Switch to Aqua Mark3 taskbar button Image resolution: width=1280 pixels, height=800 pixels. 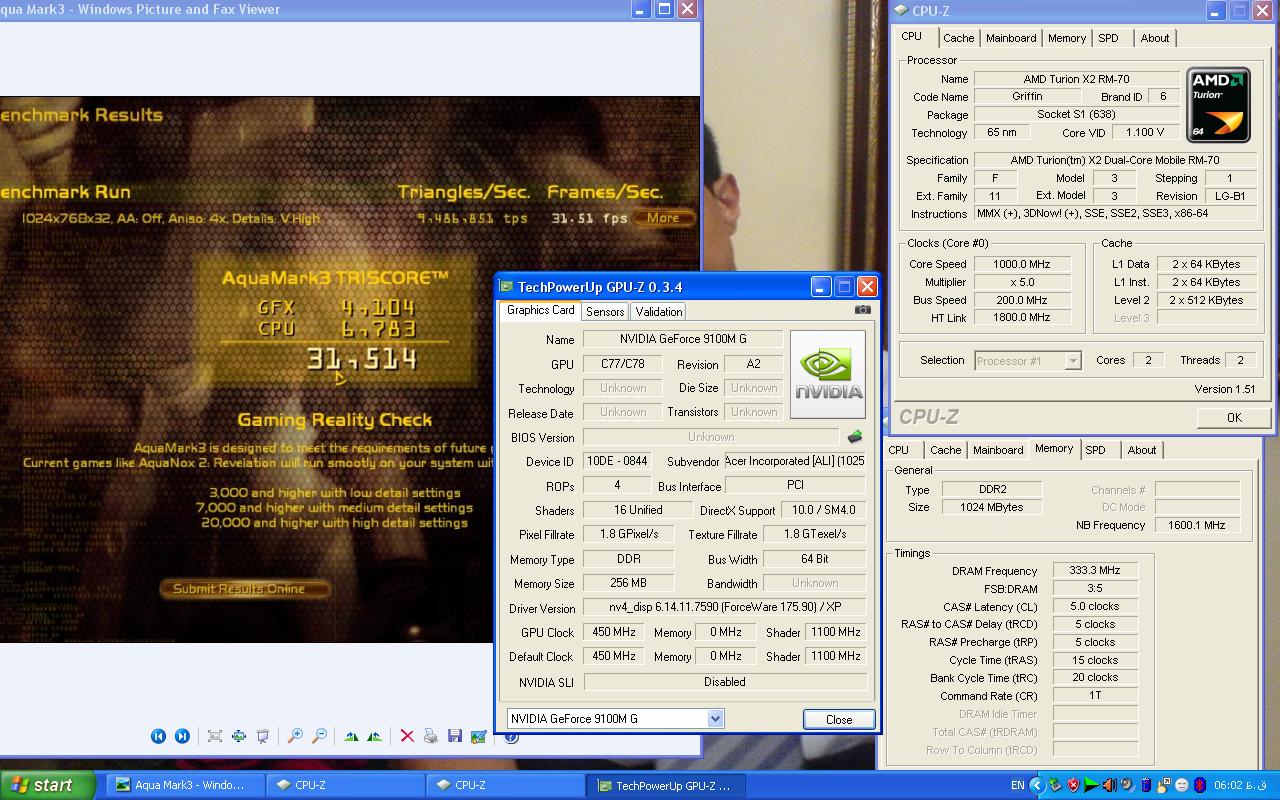click(x=186, y=785)
